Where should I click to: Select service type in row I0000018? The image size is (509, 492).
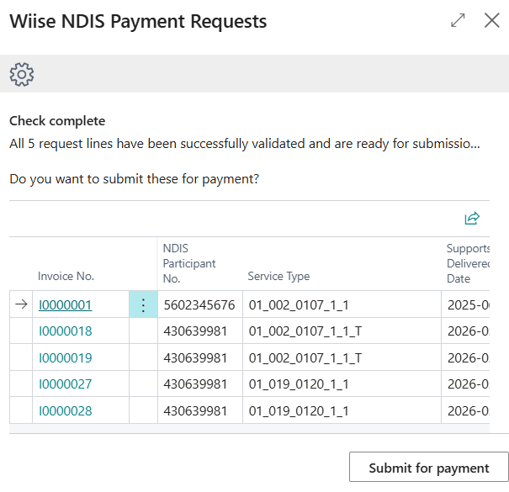pos(342,331)
